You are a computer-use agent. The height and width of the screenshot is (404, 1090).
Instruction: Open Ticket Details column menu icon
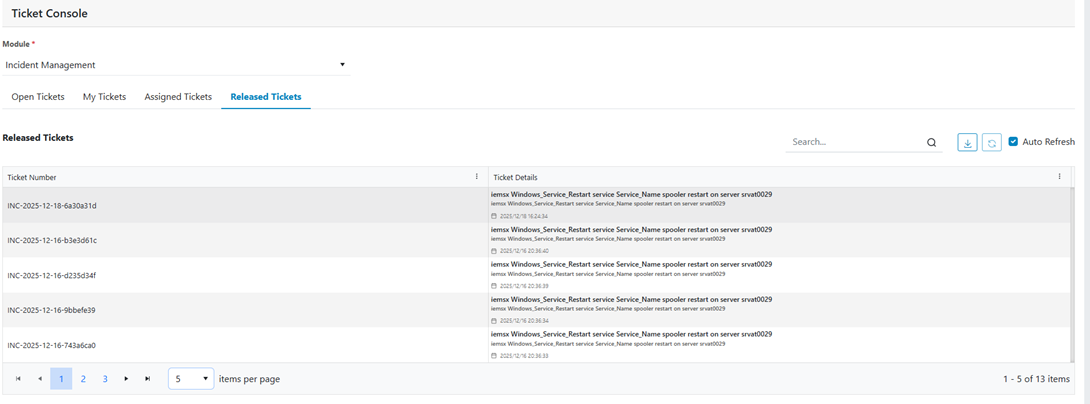[x=1060, y=177]
